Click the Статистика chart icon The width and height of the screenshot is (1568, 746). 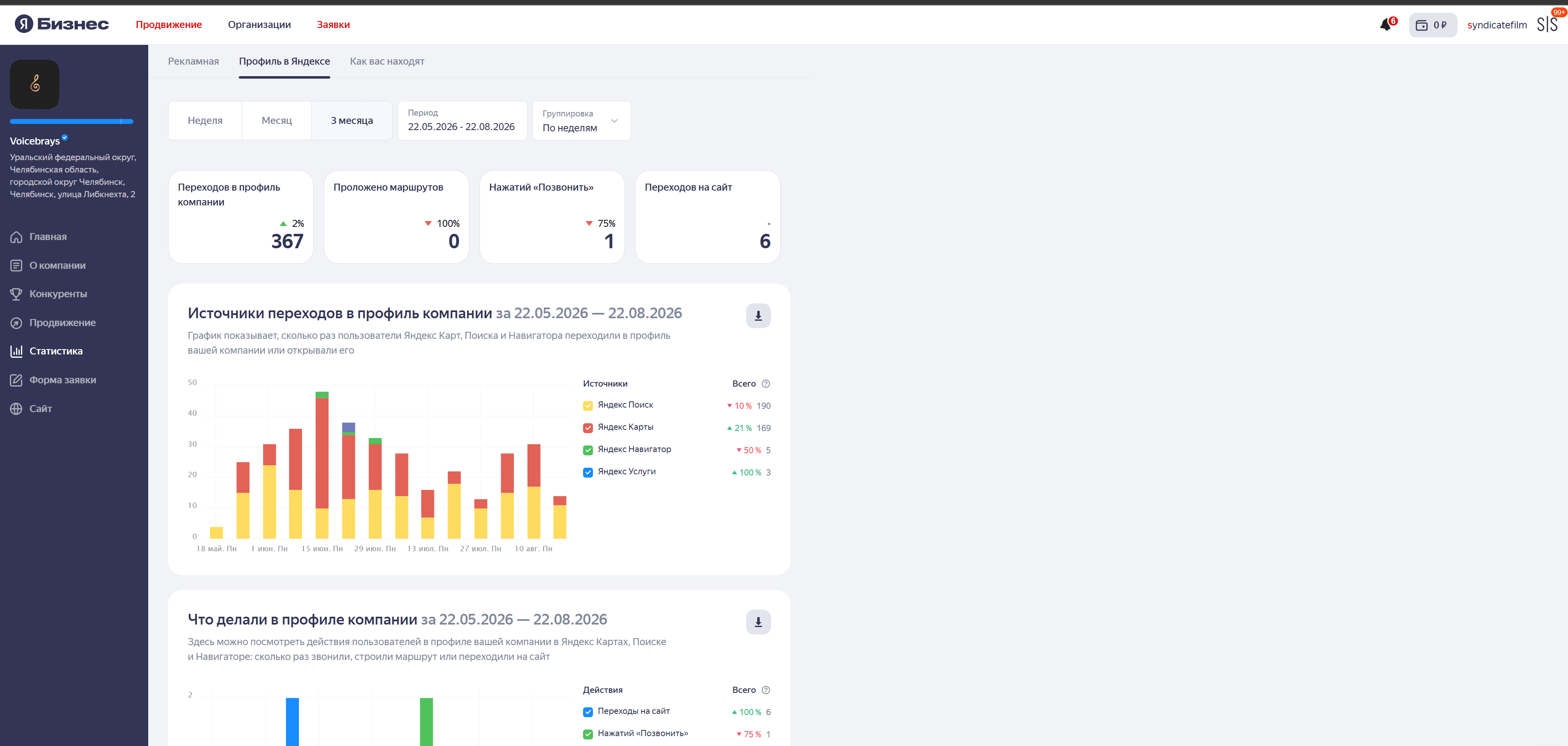tap(16, 351)
